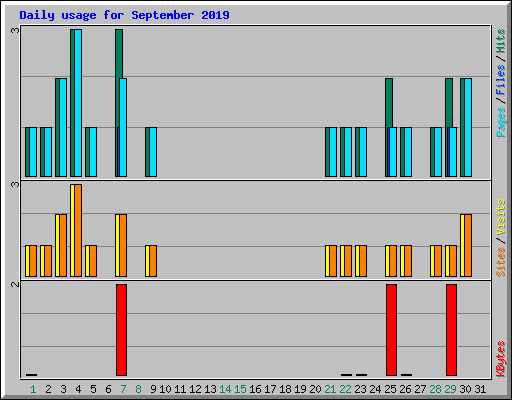The image size is (512, 400).
Task: Click the day label '6' on the x-axis
Action: coord(108,389)
